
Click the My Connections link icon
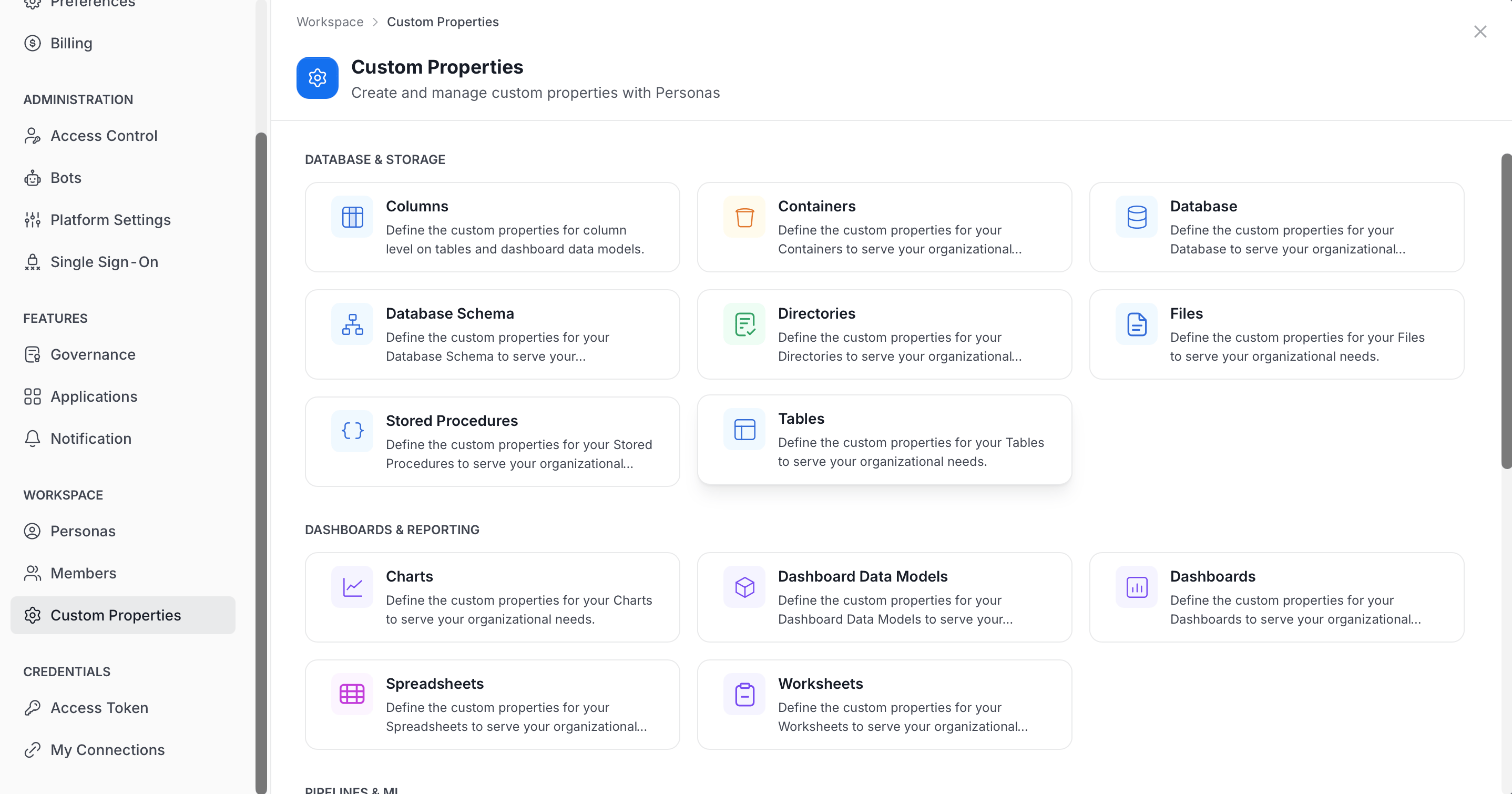coord(32,750)
